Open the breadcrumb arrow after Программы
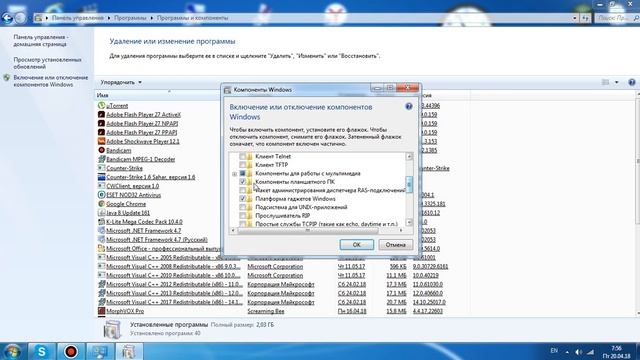 point(151,18)
